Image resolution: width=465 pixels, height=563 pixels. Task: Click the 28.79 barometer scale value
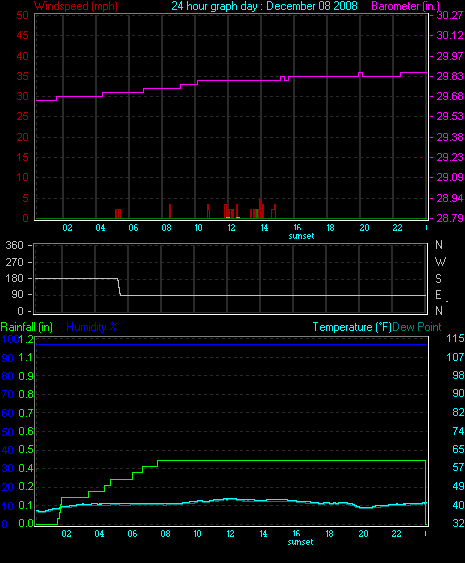pyautogui.click(x=449, y=218)
